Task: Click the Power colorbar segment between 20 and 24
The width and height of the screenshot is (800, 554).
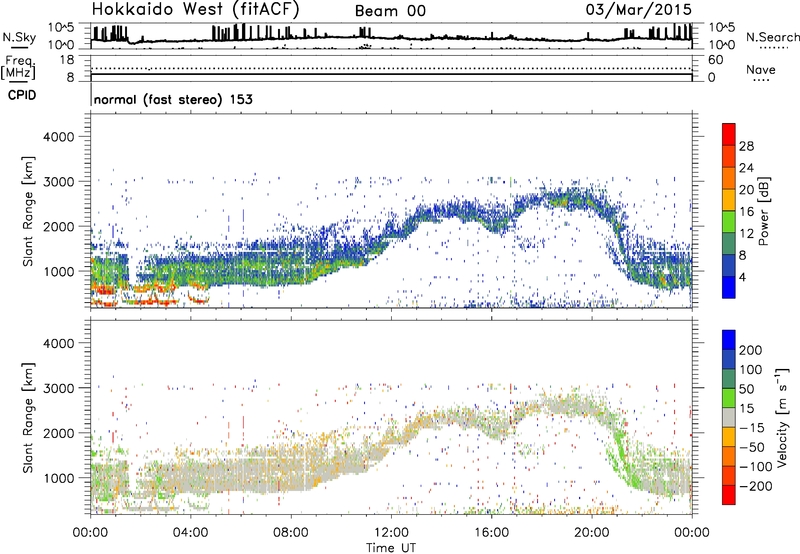Action: [729, 178]
